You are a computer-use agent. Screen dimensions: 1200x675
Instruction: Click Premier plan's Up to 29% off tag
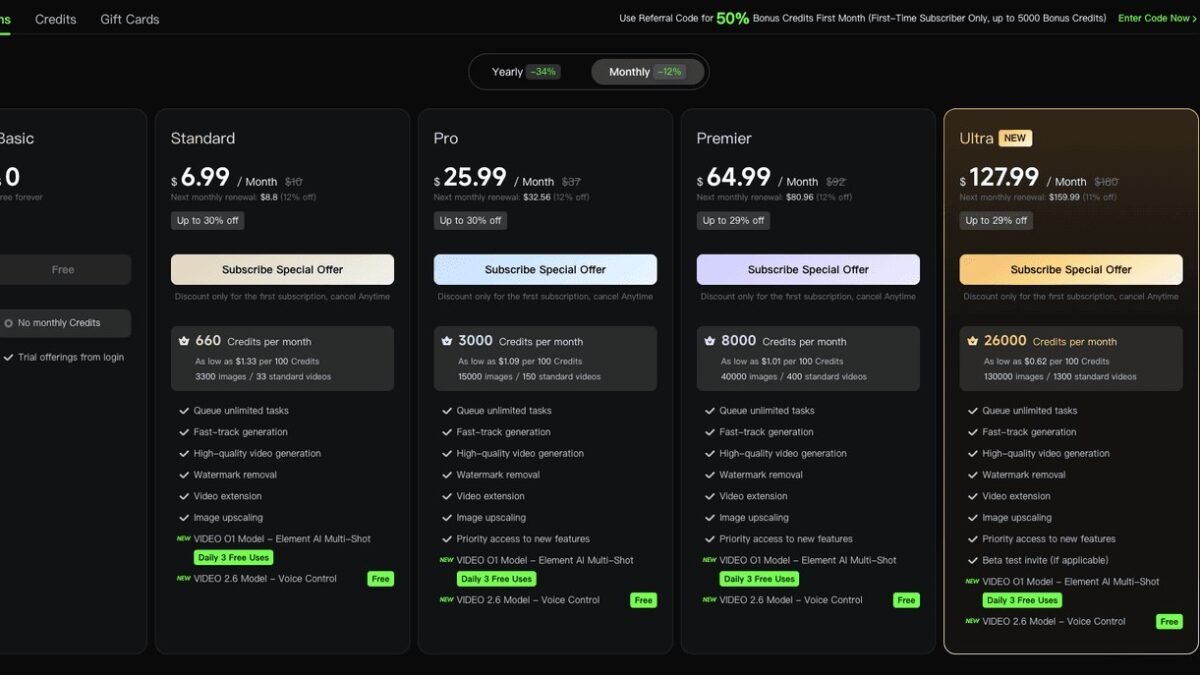click(x=733, y=221)
